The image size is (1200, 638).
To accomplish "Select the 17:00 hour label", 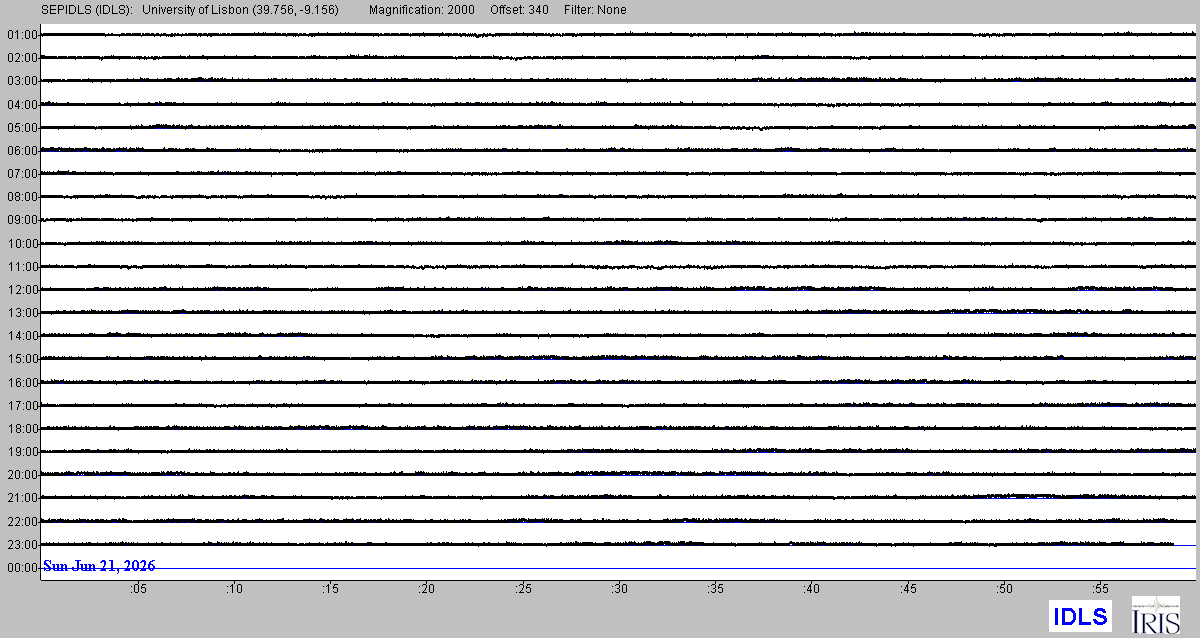I will click(x=22, y=406).
